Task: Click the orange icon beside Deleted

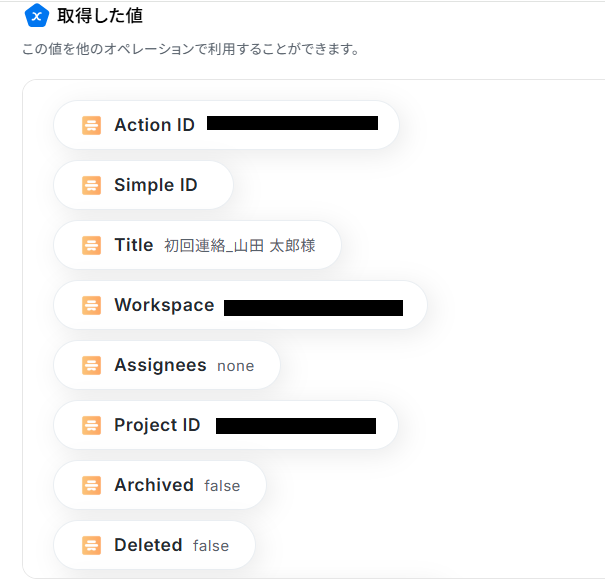Action: 91,545
